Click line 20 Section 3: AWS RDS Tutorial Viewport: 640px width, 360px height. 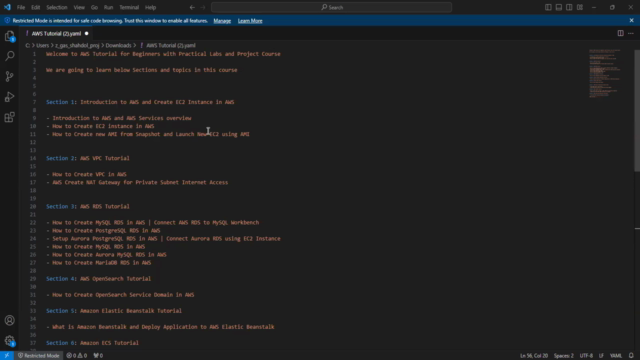tap(88, 207)
